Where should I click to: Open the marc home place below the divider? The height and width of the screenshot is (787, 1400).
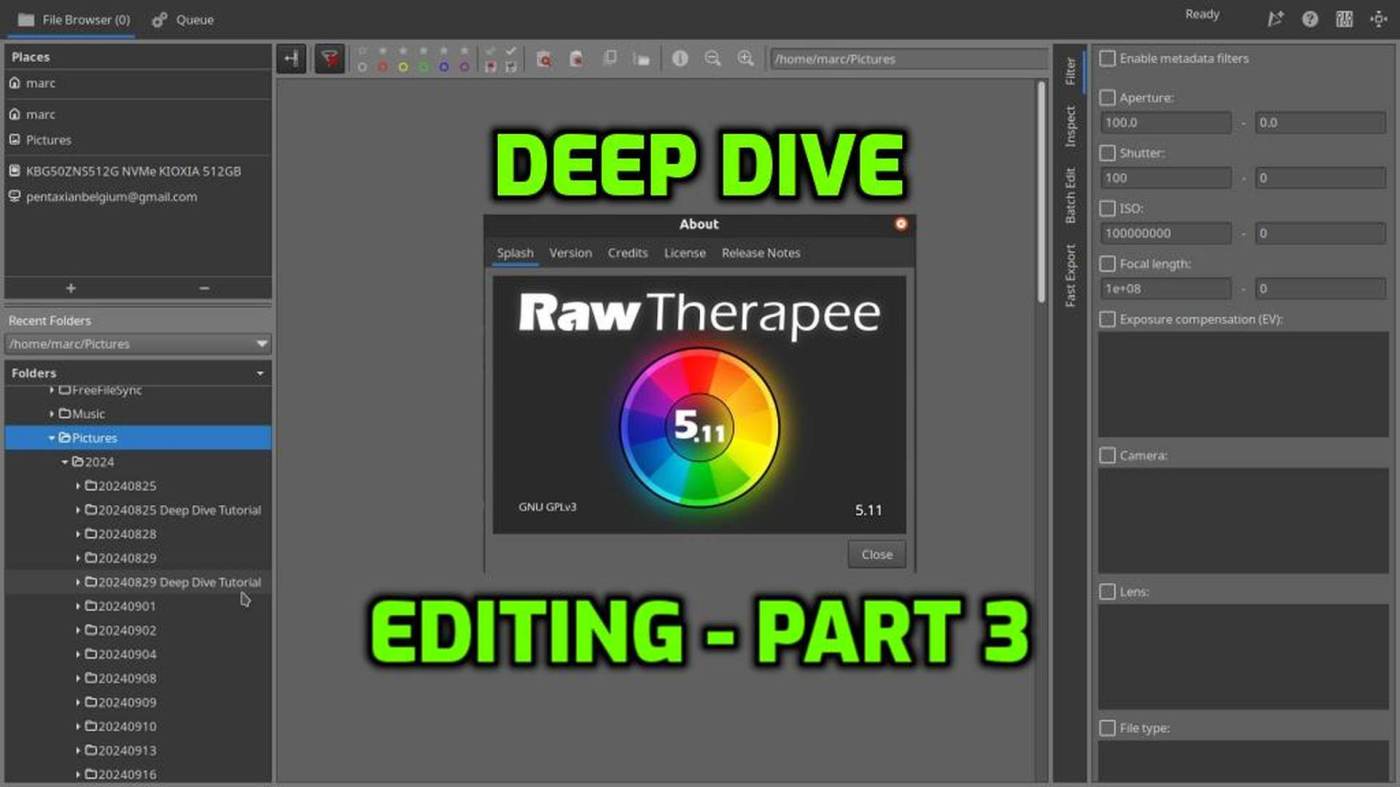pyautogui.click(x=138, y=114)
